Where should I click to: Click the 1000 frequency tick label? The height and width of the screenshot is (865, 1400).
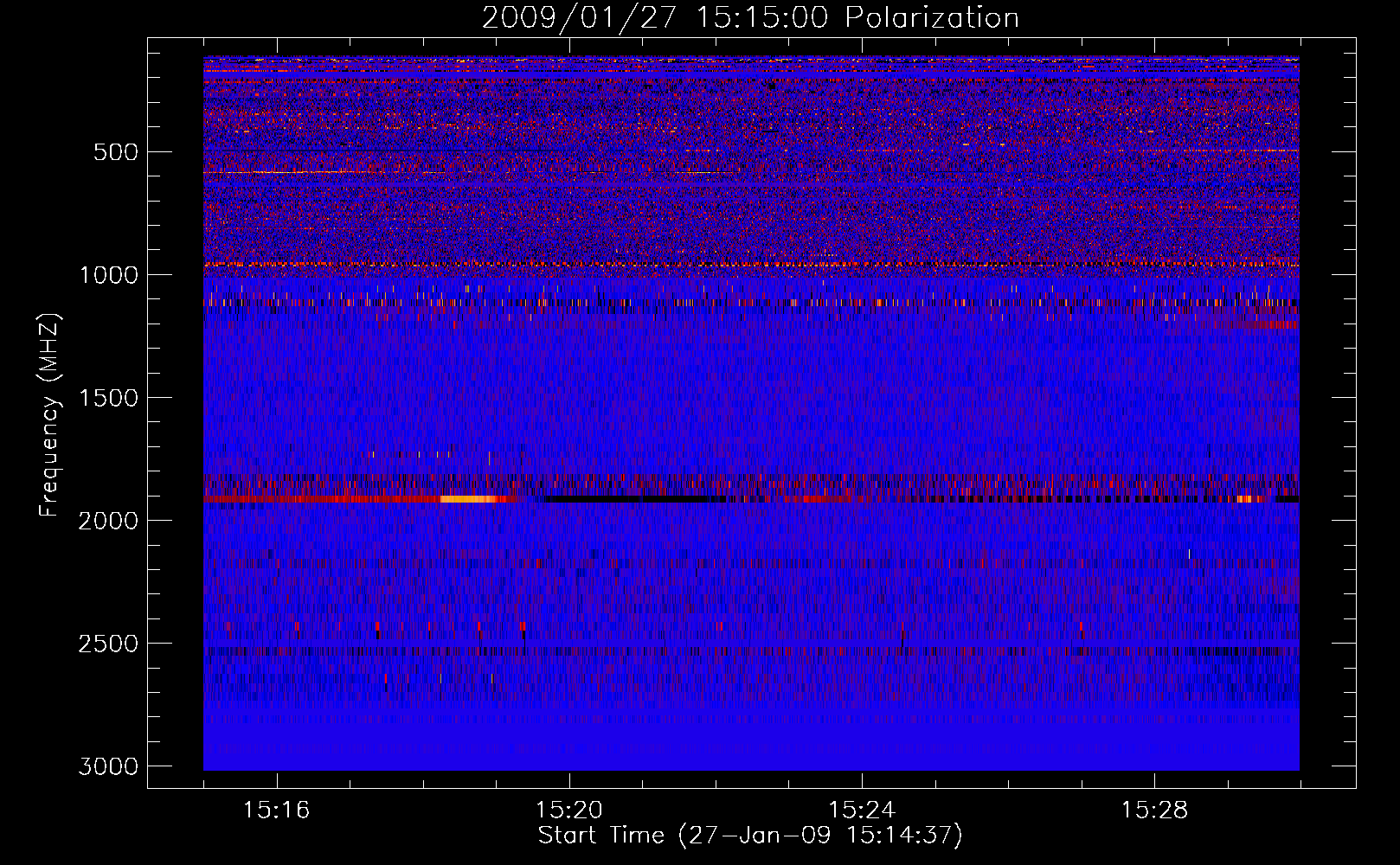point(109,275)
